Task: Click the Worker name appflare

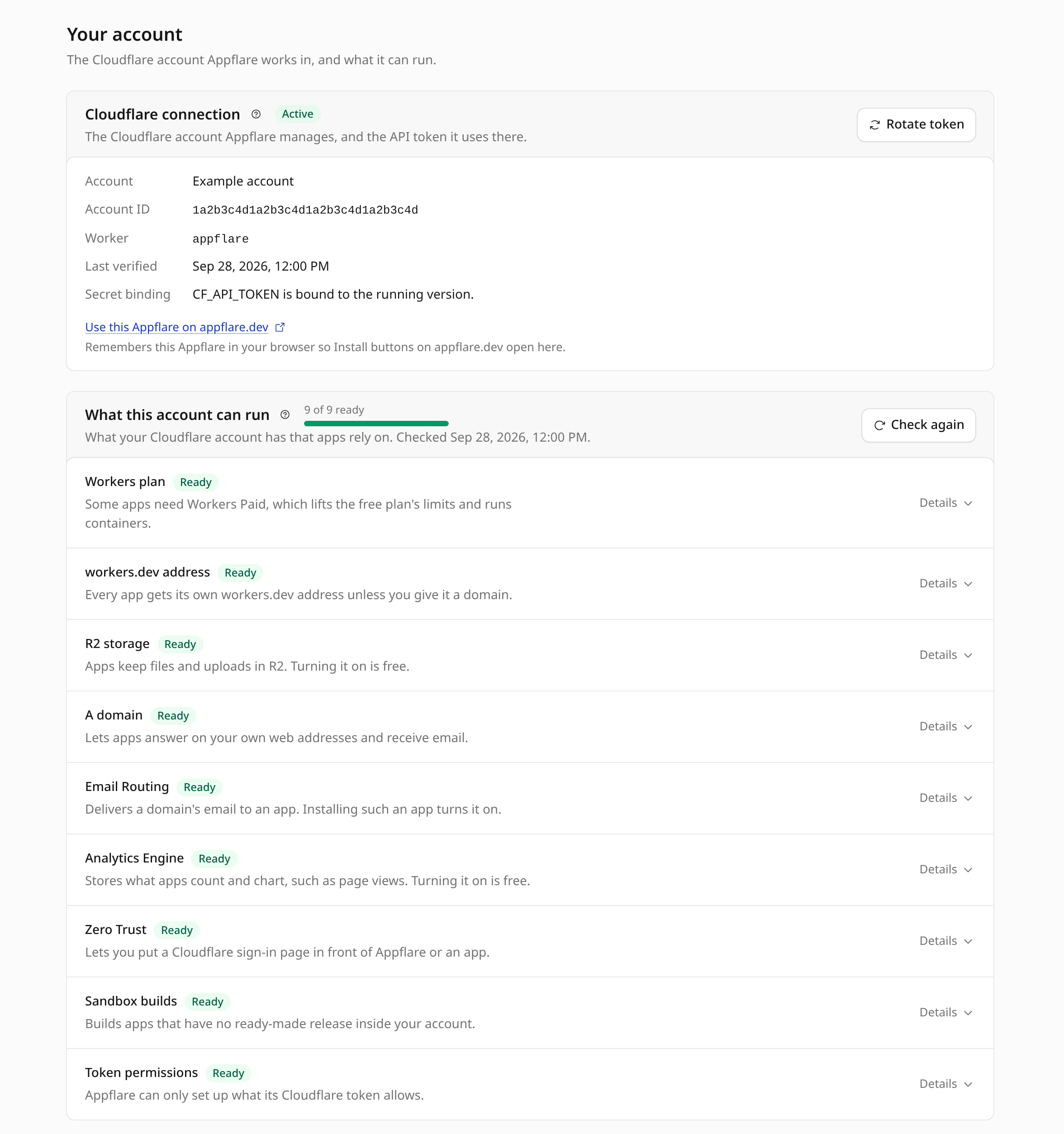Action: [x=221, y=238]
